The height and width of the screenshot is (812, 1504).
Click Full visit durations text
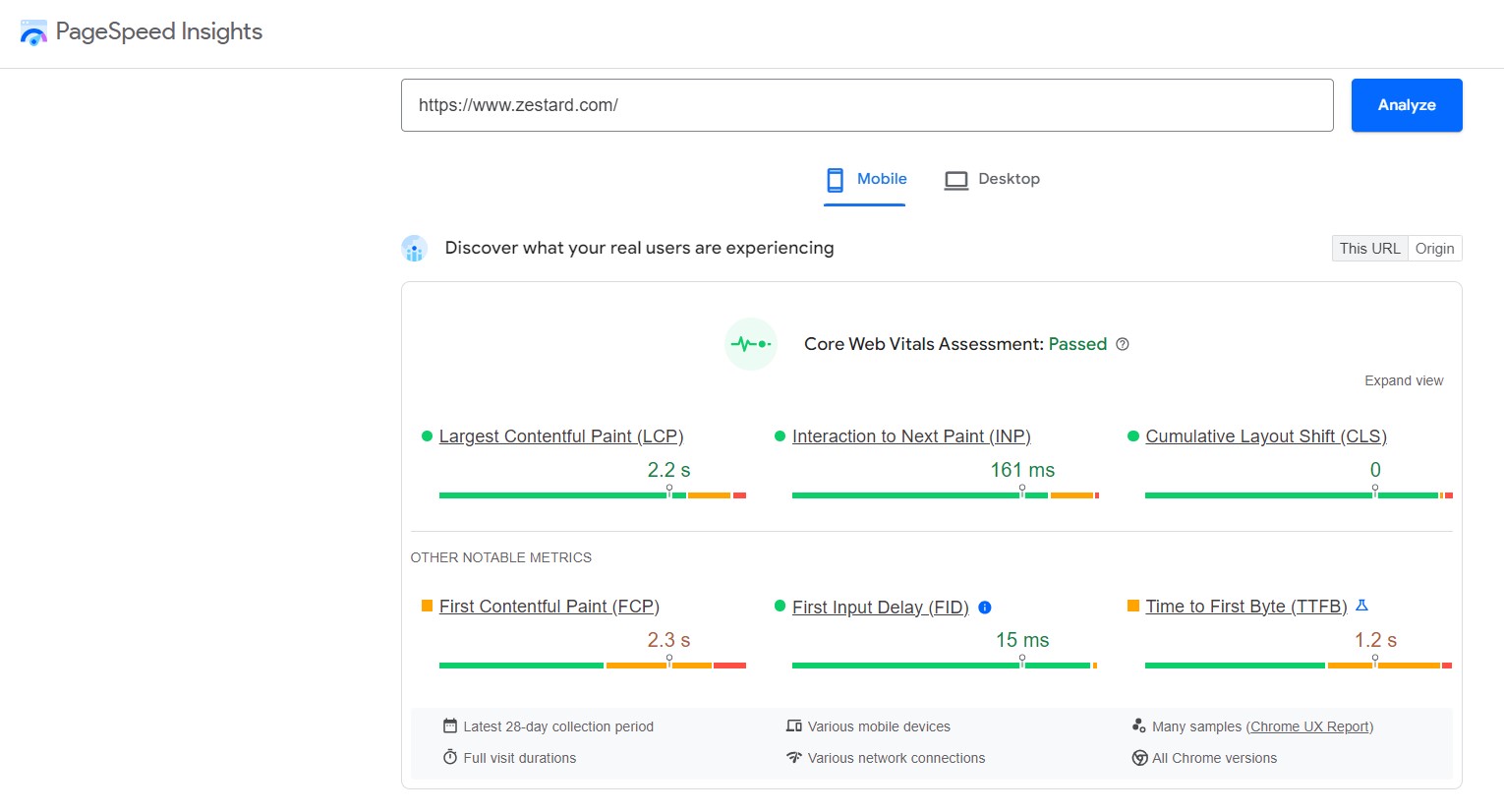(520, 758)
